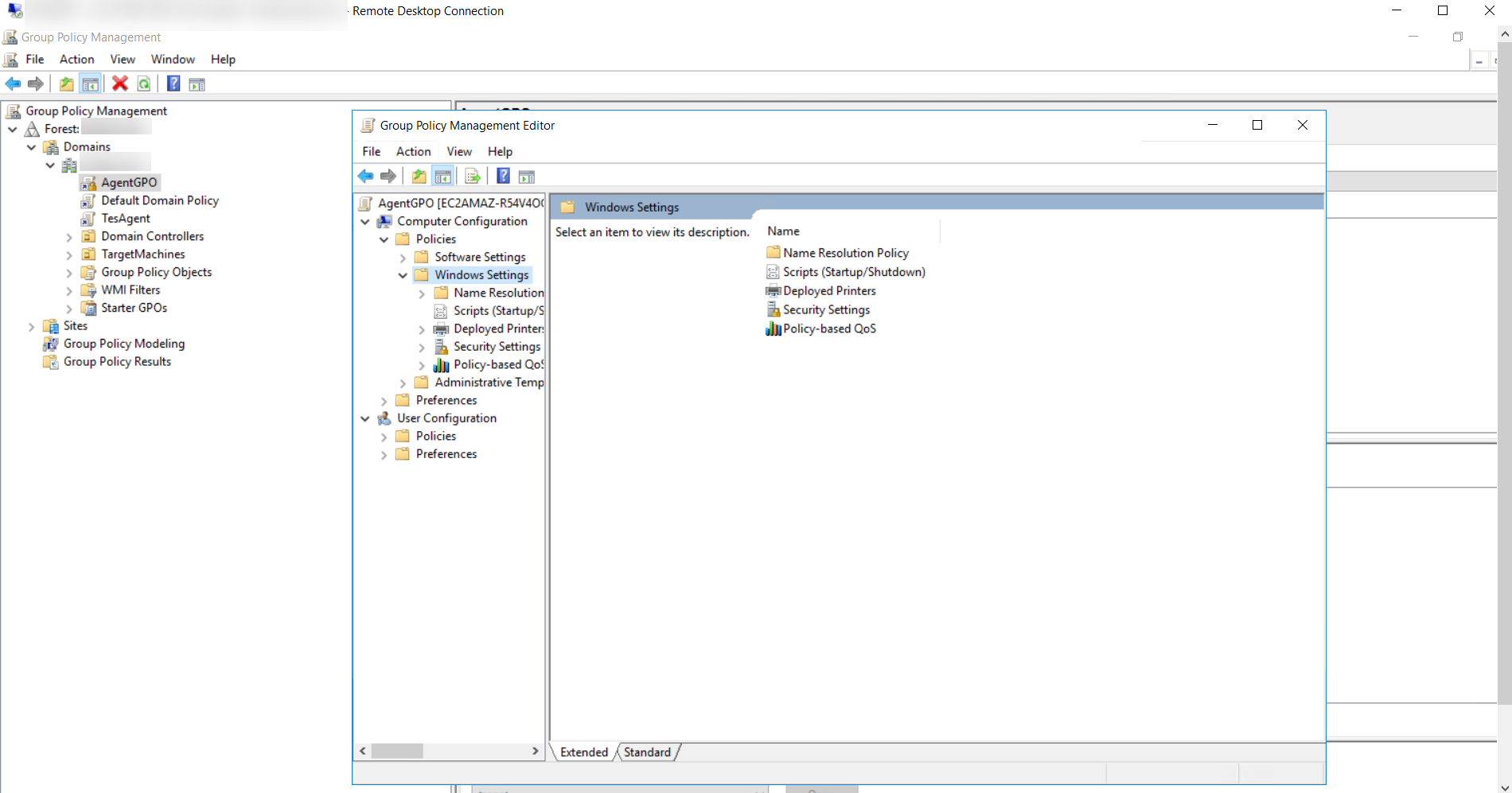Select Policy-based QoS node in the Editor tree

pyautogui.click(x=498, y=365)
